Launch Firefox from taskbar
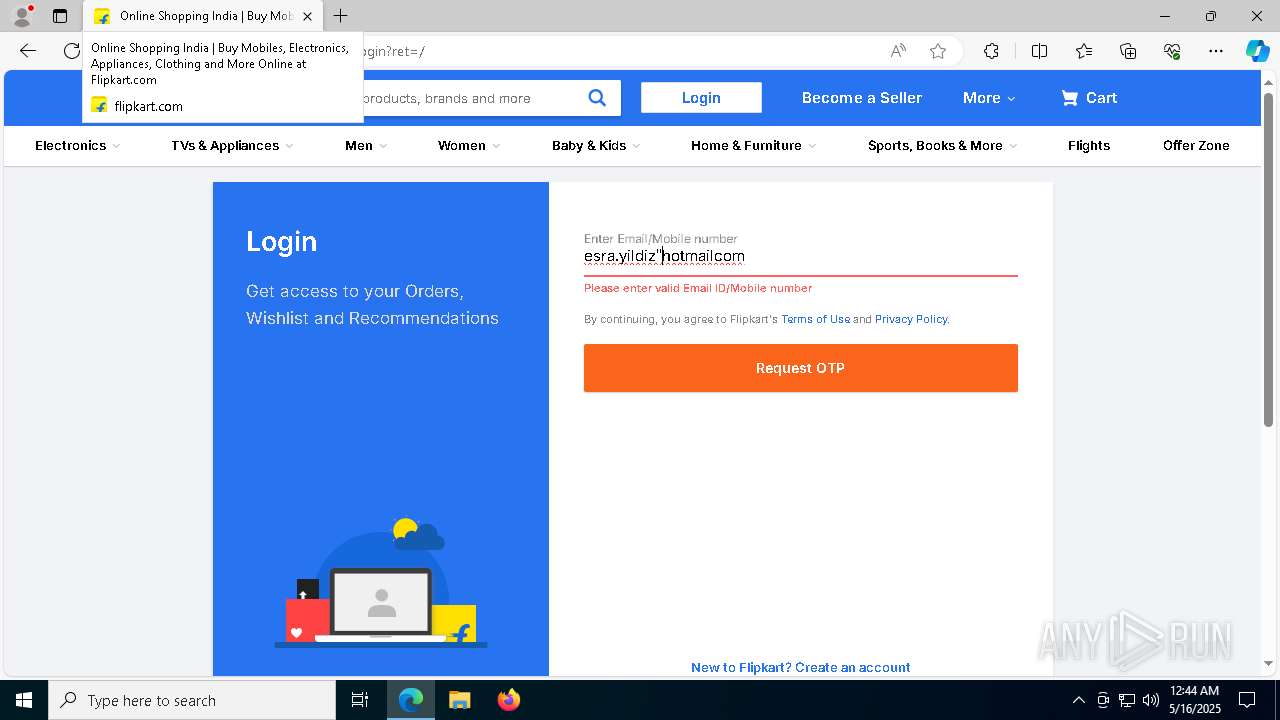The height and width of the screenshot is (720, 1280). [508, 700]
